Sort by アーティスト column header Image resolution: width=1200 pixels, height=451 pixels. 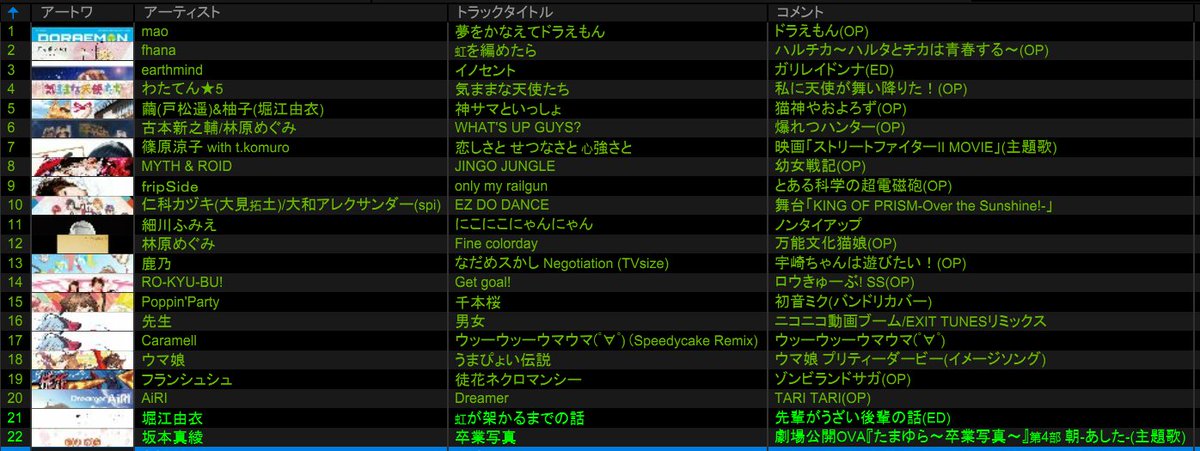(181, 12)
